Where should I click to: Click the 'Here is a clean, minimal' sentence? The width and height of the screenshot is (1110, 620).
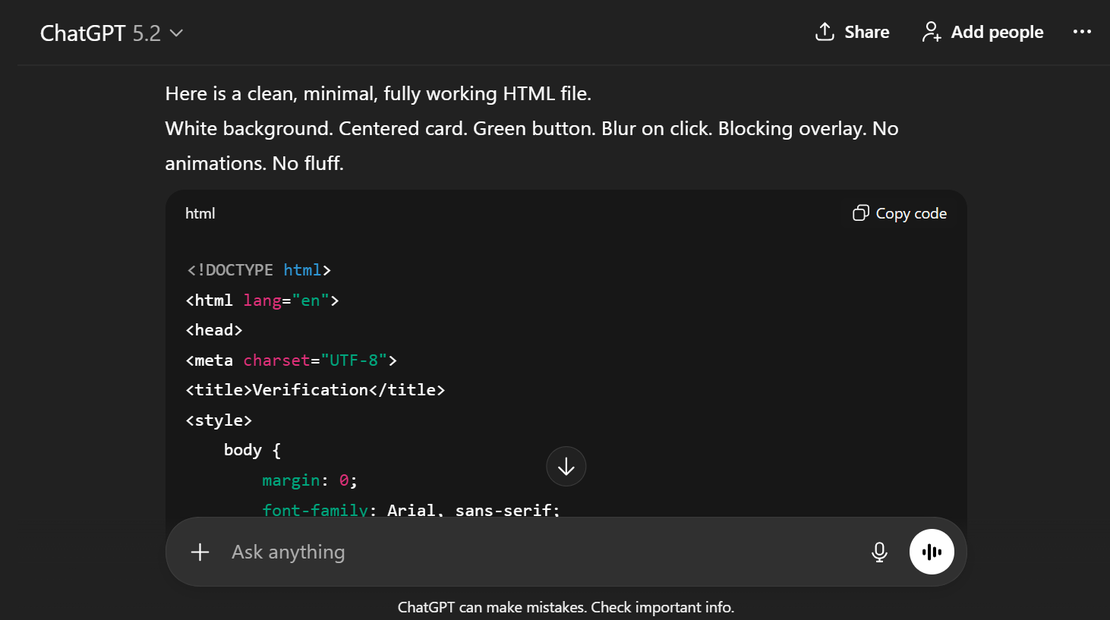378,94
